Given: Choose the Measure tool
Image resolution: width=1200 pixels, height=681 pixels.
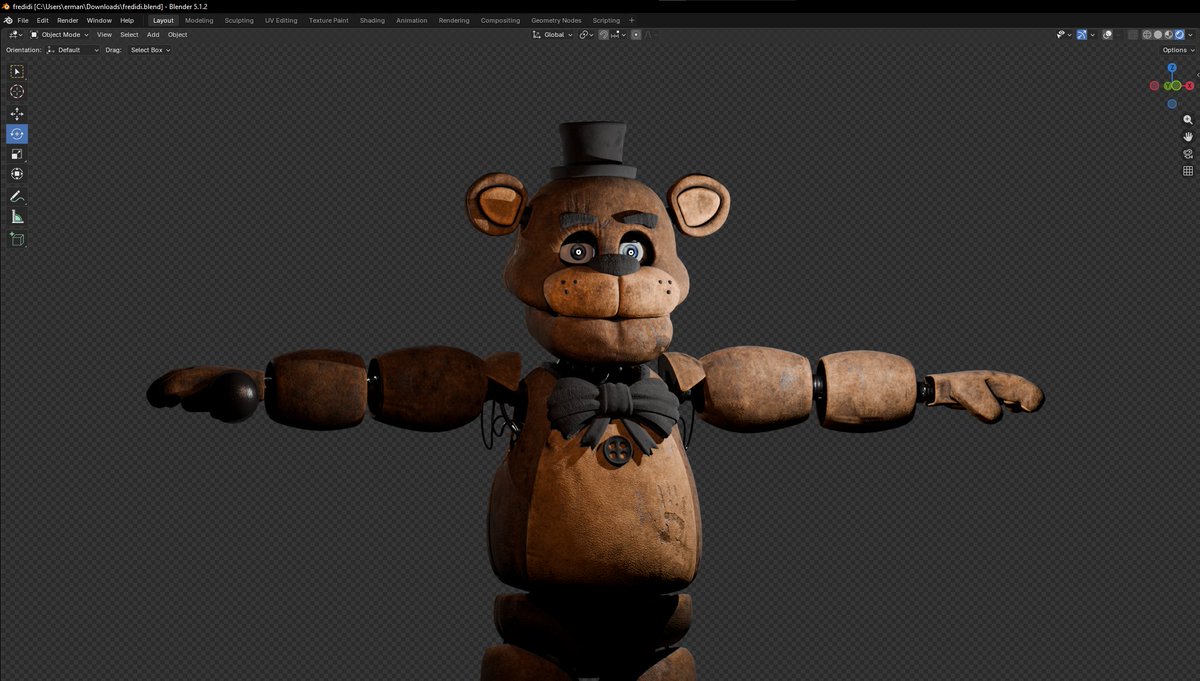Looking at the screenshot, I should pos(17,217).
